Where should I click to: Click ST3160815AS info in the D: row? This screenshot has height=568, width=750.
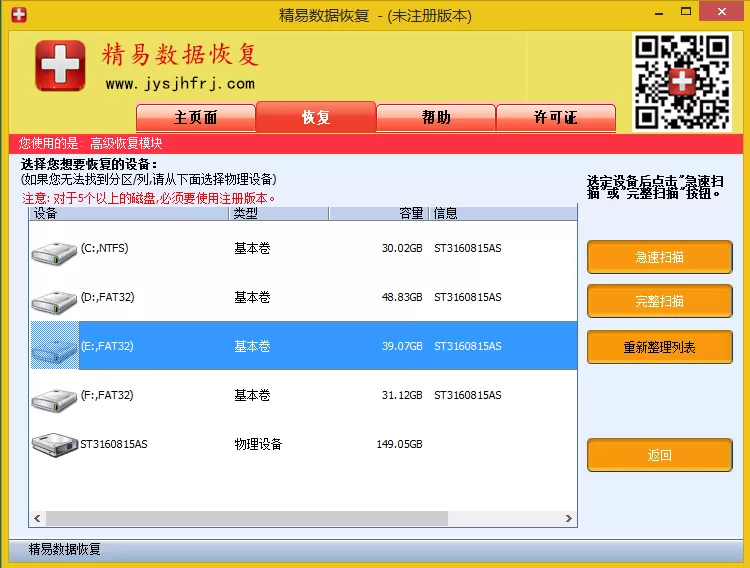coord(468,297)
